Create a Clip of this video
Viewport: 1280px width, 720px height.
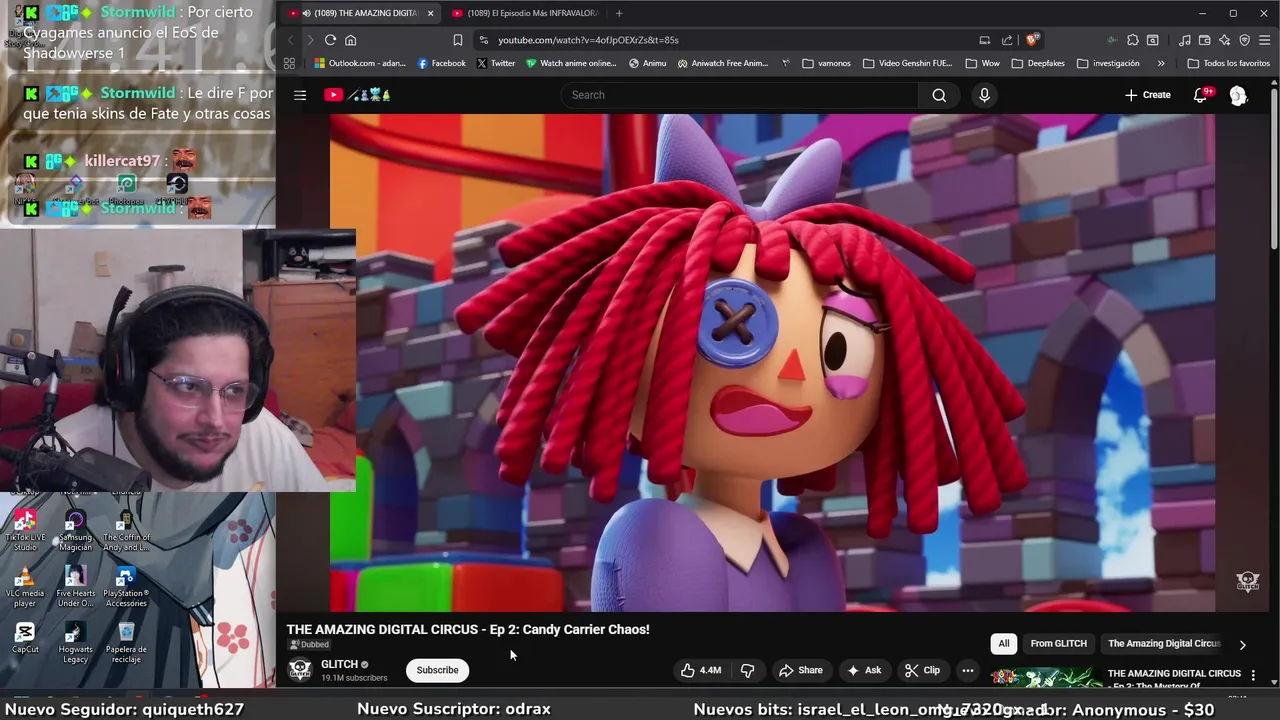922,670
